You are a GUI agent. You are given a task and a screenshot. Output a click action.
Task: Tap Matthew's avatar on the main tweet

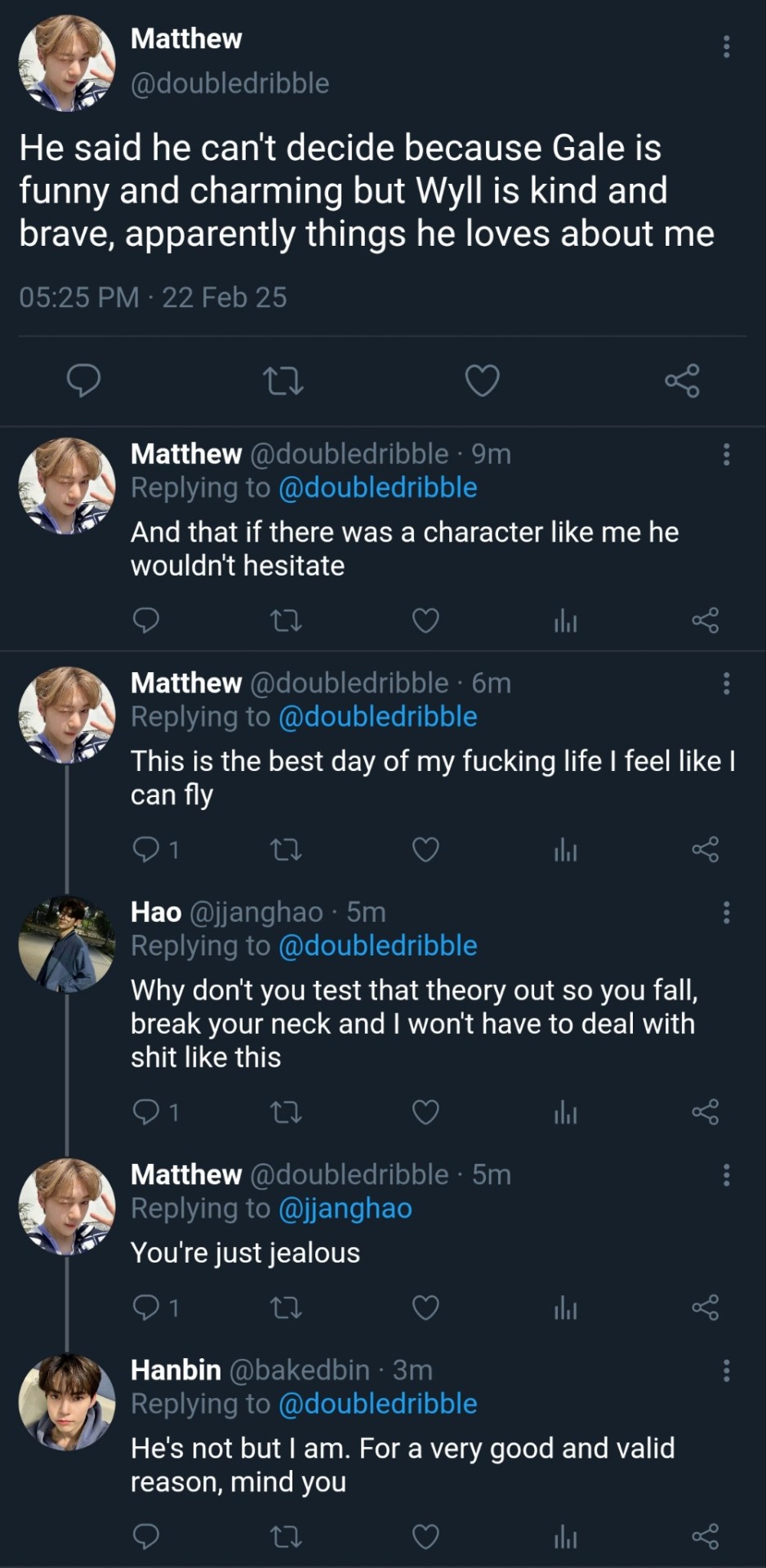pos(67,63)
